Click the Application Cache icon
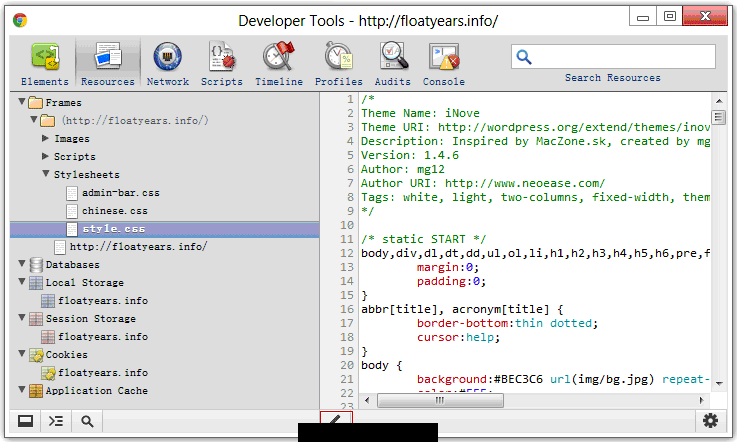This screenshot has height=442, width=737. [36, 391]
